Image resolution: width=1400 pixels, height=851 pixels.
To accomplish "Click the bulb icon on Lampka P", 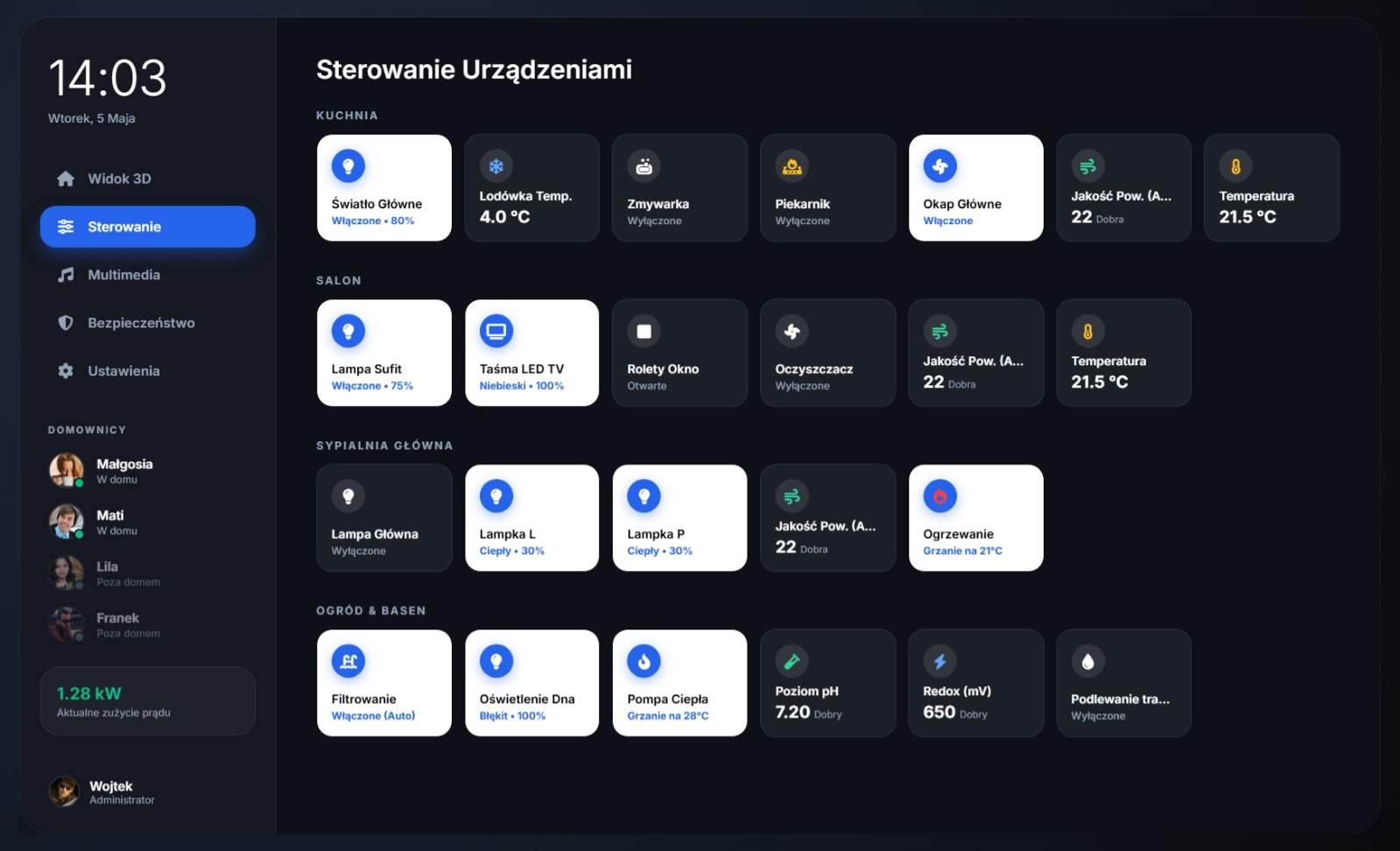I will (644, 496).
